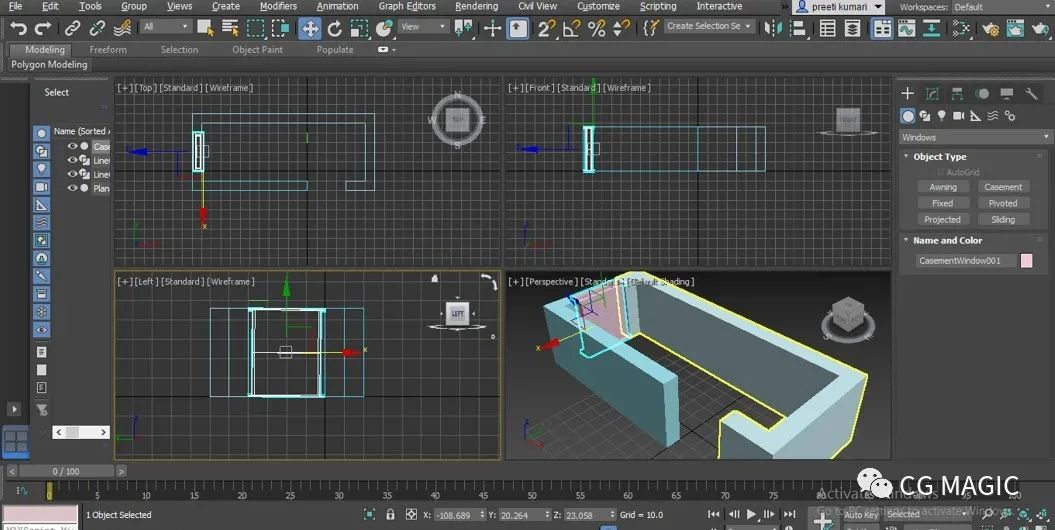The width and height of the screenshot is (1055, 530).
Task: Click the Fixed window type button
Action: (x=943, y=203)
